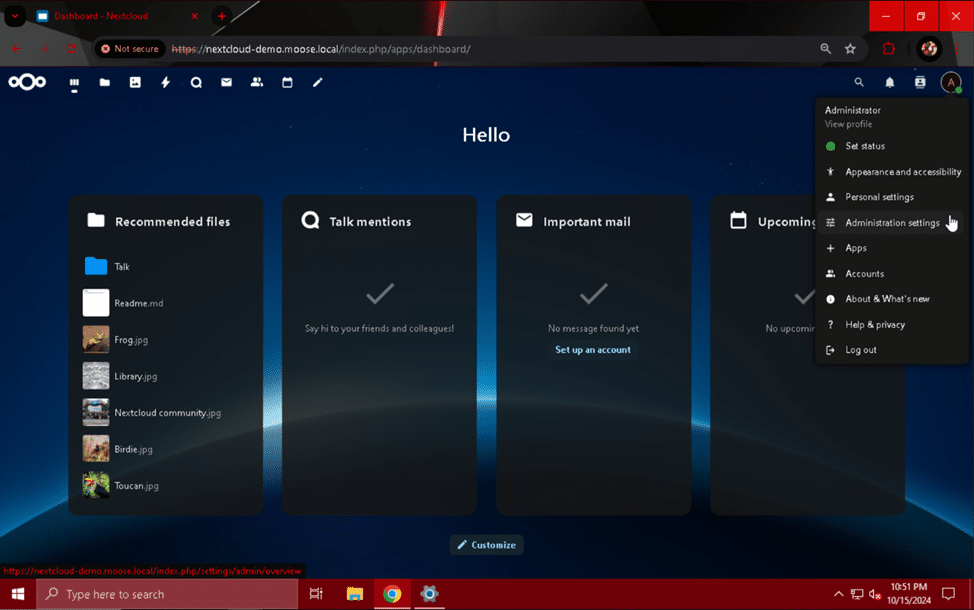Open the Chrome profile avatar

929,48
